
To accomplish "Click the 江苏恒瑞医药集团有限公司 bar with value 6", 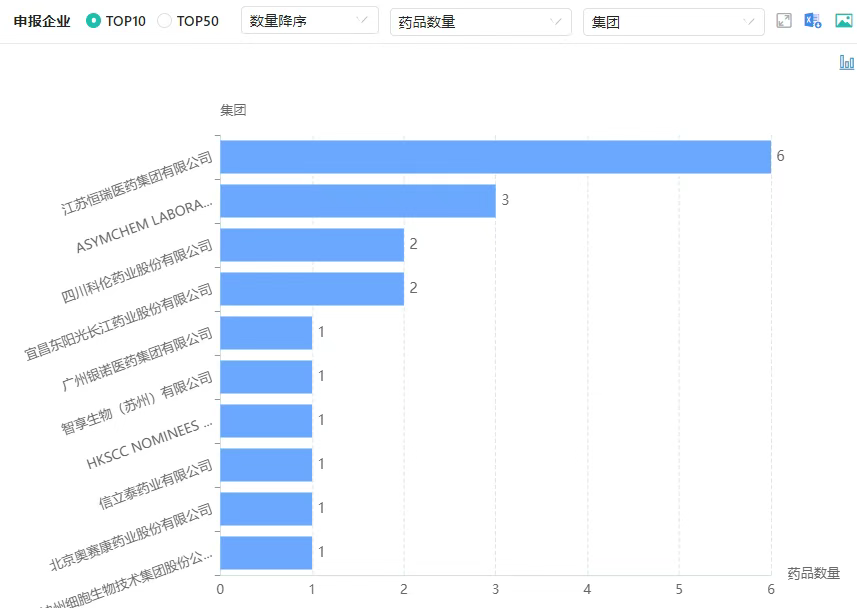I will click(x=496, y=157).
